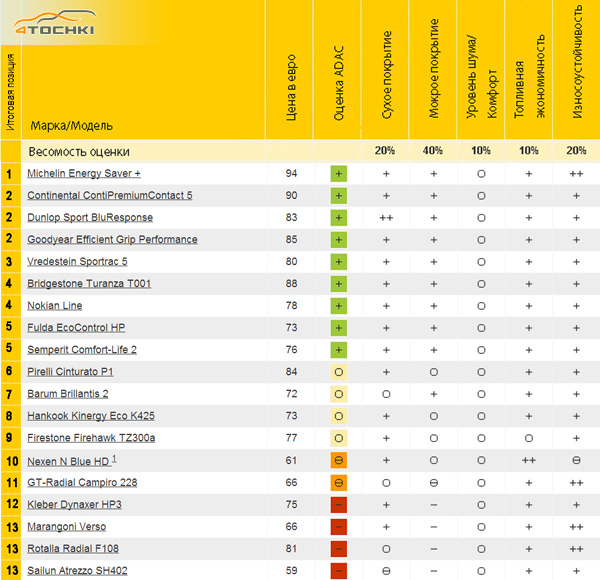Click yellow ADAC circle icon for Pirelli
This screenshot has width=600, height=580.
click(339, 372)
